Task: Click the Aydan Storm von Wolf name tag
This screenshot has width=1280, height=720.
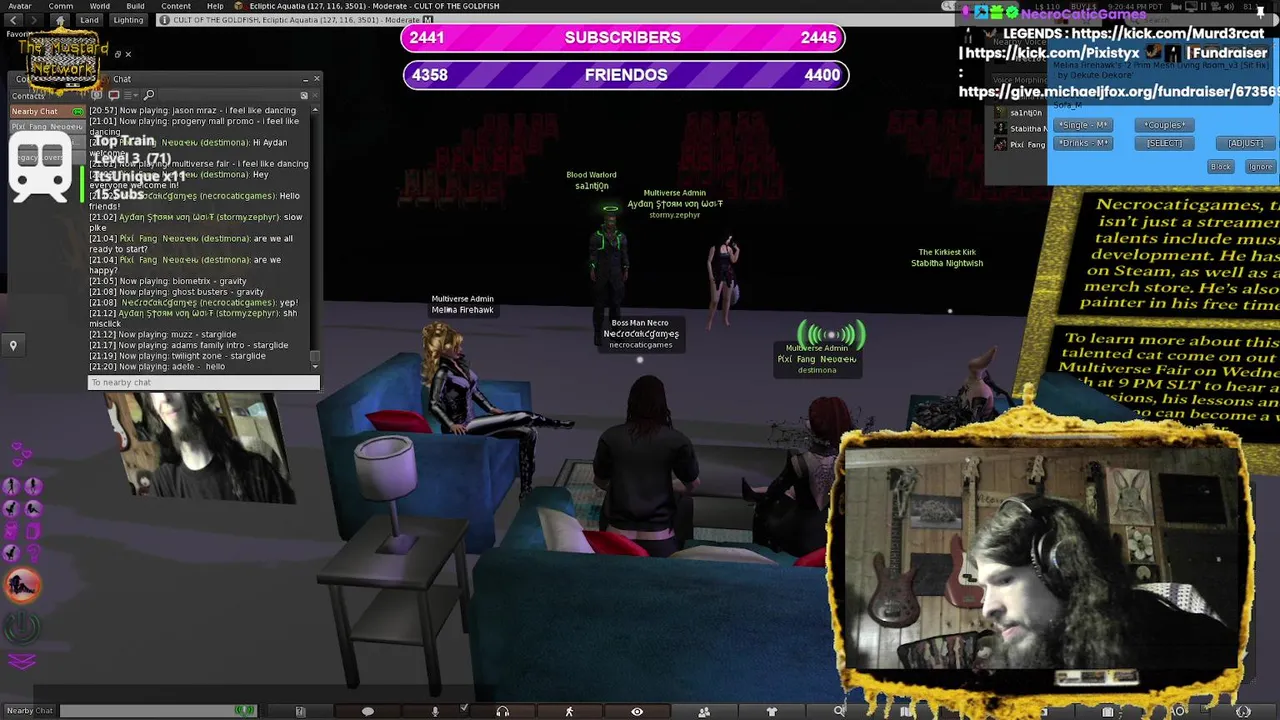Action: [x=675, y=203]
